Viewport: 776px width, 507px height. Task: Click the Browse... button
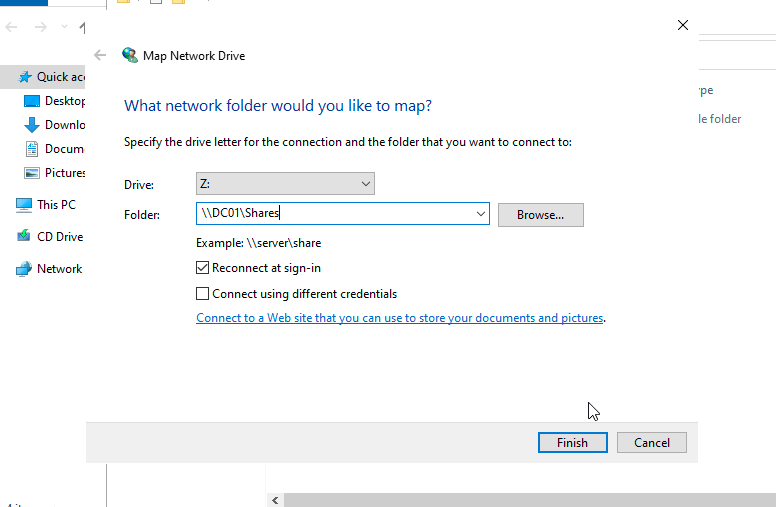pyautogui.click(x=540, y=215)
